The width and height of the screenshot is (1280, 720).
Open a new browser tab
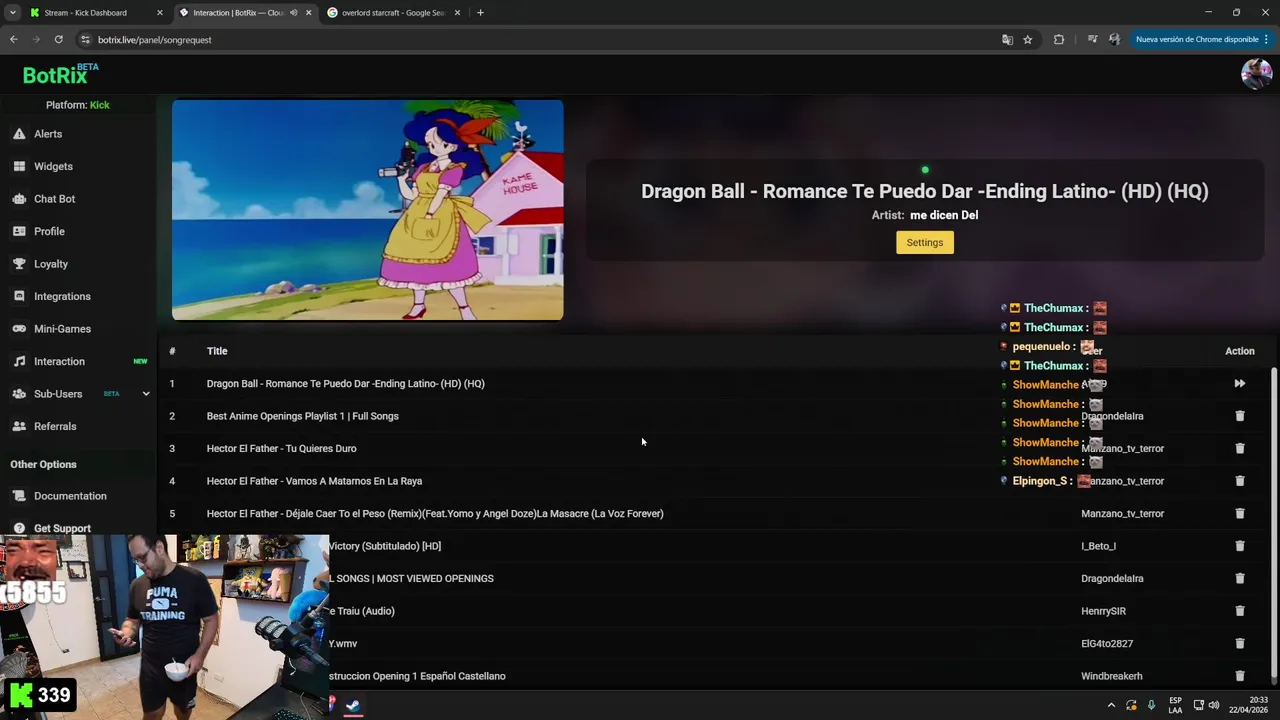pyautogui.click(x=480, y=13)
